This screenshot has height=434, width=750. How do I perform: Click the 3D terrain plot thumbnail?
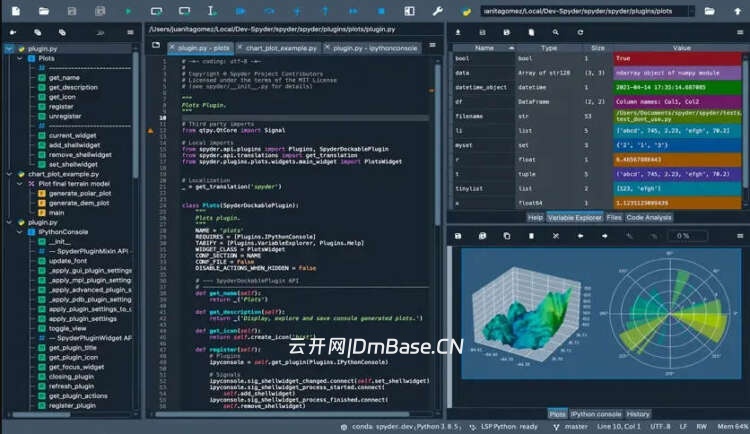pos(531,315)
